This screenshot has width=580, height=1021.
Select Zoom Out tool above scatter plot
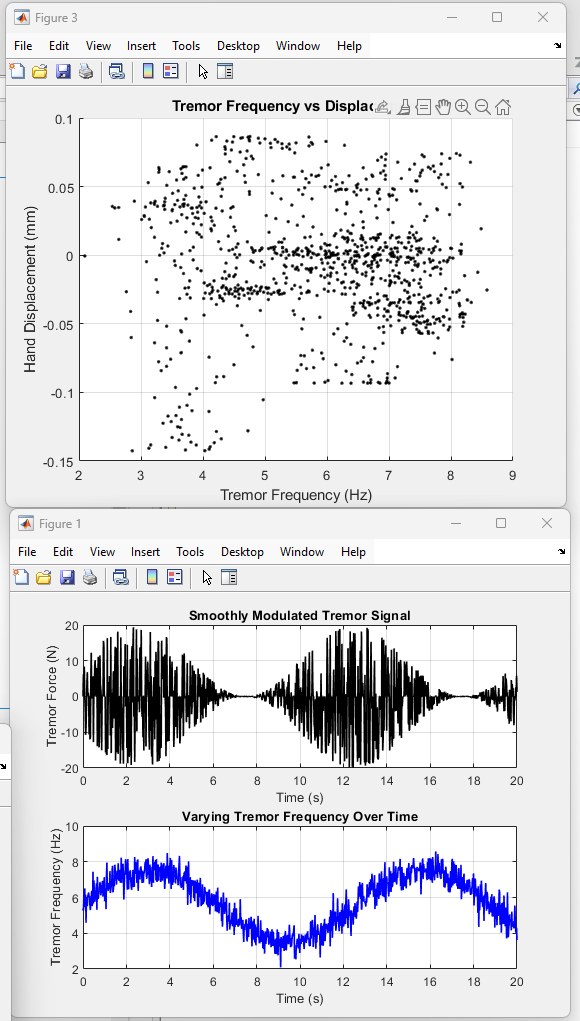[x=482, y=107]
